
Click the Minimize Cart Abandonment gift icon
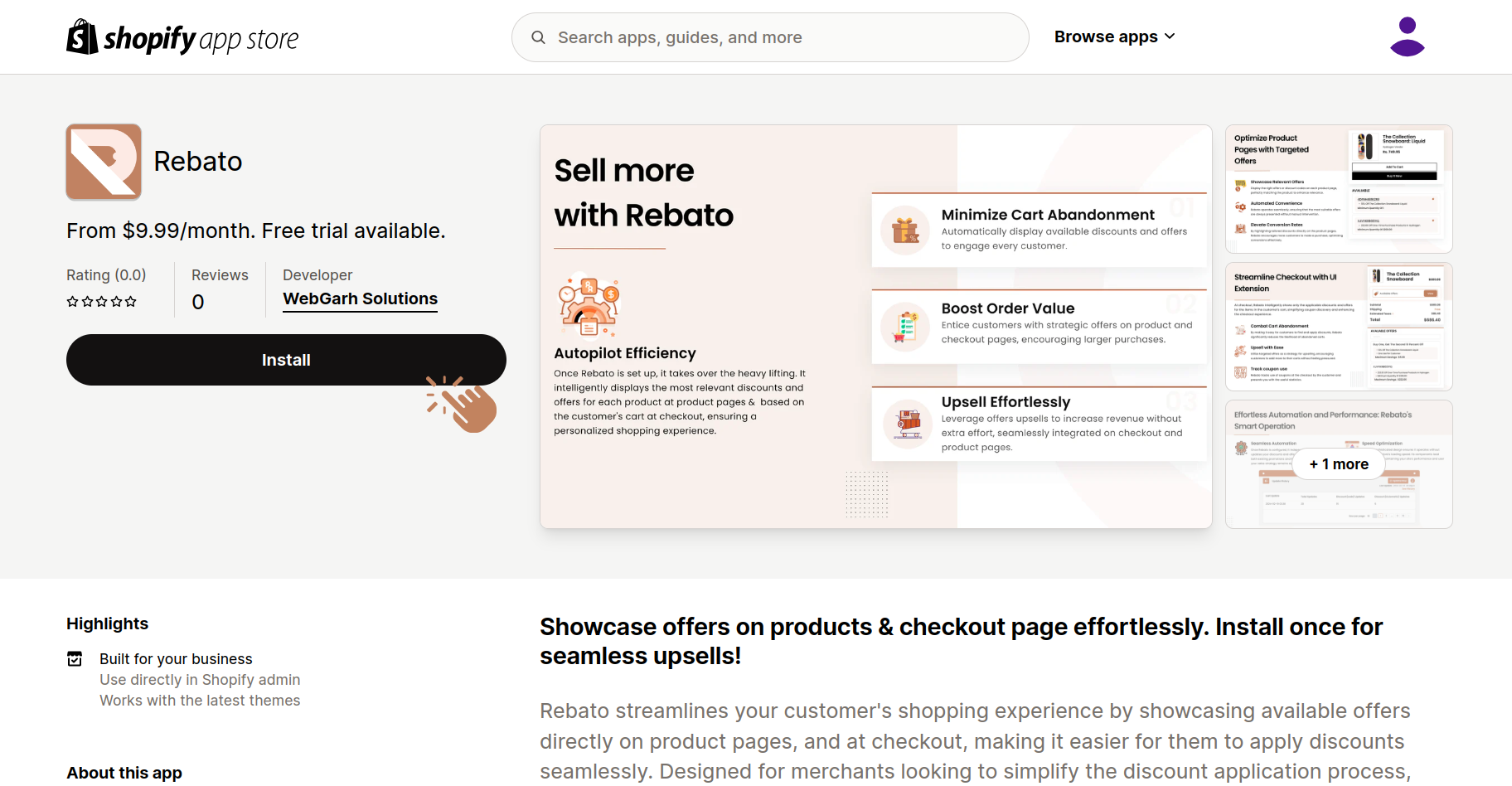pyautogui.click(x=904, y=230)
